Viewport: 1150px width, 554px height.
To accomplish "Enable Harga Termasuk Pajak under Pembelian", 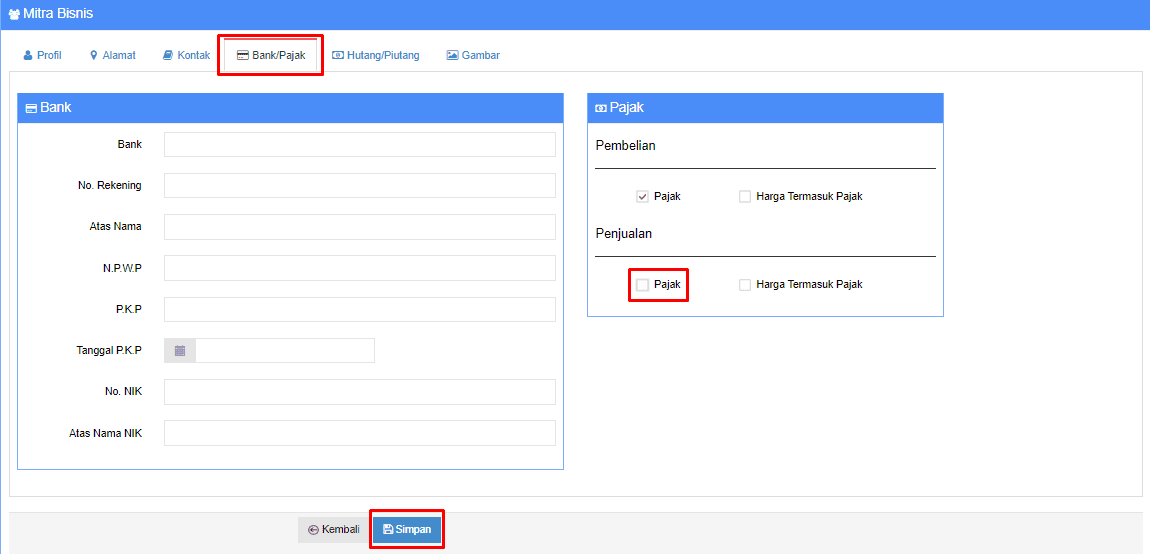I will pos(745,197).
